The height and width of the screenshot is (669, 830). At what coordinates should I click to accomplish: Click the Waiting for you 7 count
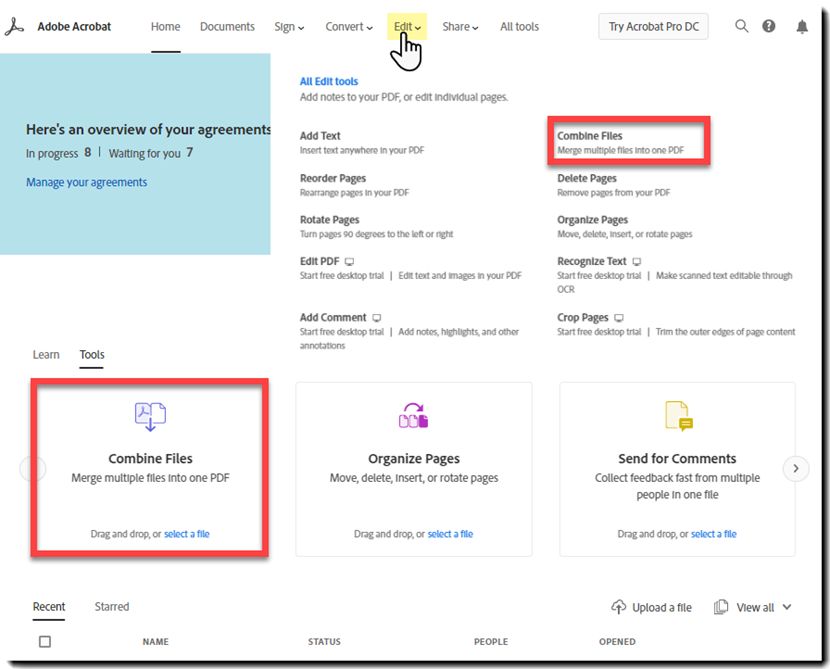151,153
